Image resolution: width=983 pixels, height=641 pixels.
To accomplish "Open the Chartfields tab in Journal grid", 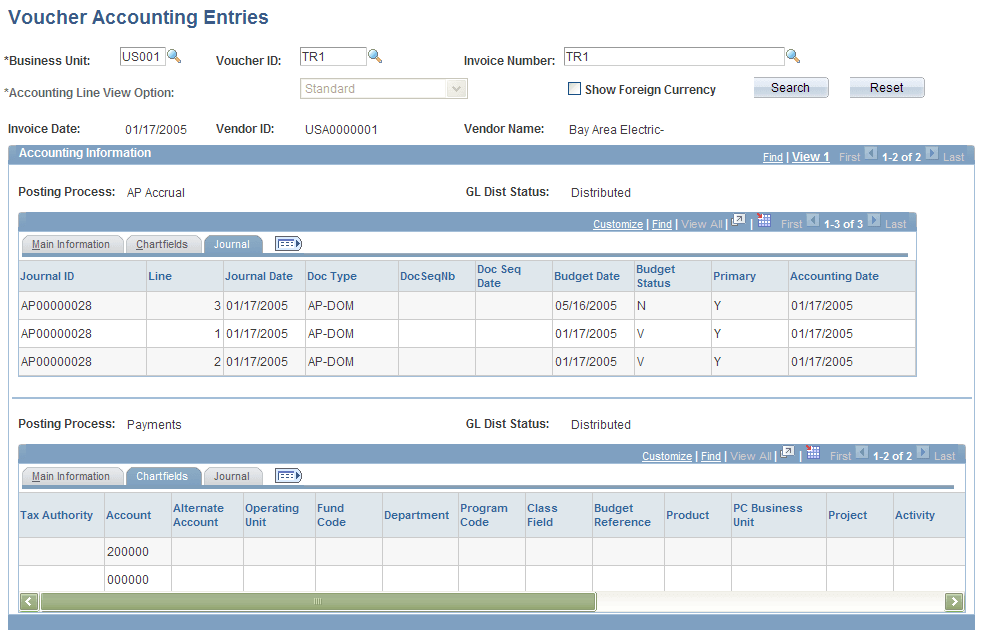I will click(x=163, y=243).
